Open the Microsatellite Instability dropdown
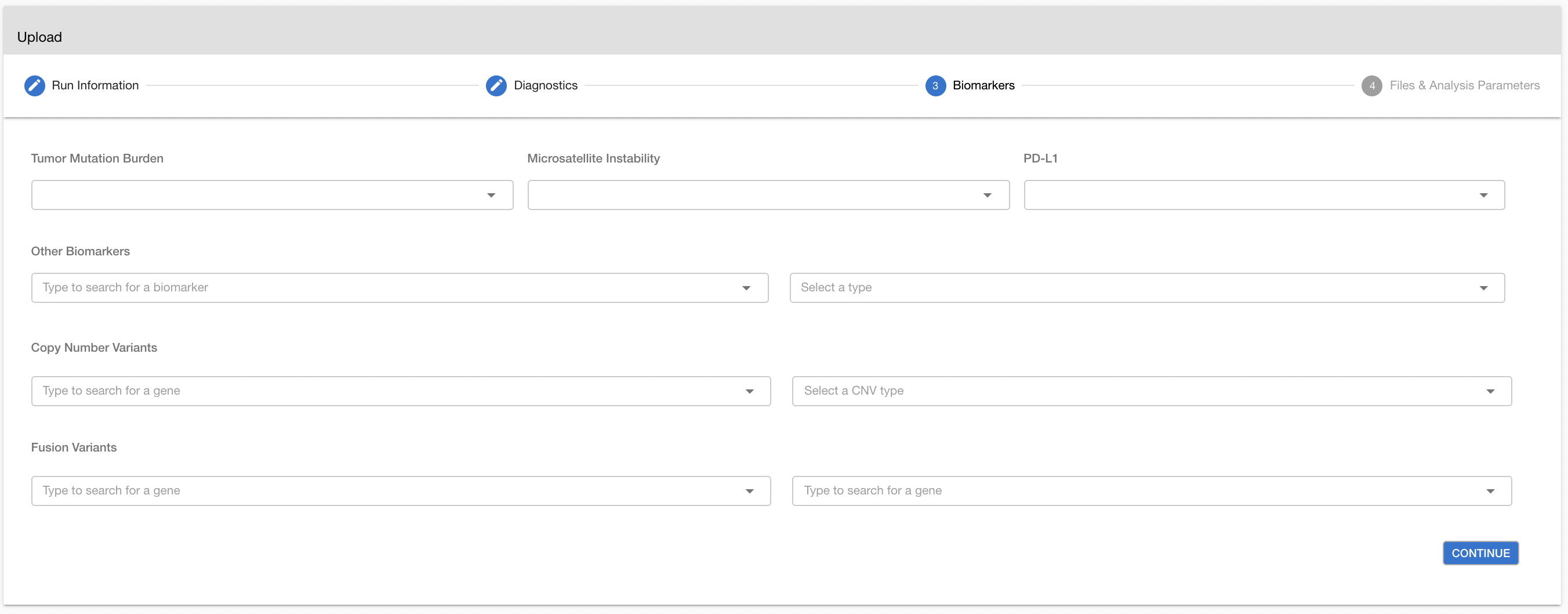Screen dimensions: 1568x614 [768, 195]
